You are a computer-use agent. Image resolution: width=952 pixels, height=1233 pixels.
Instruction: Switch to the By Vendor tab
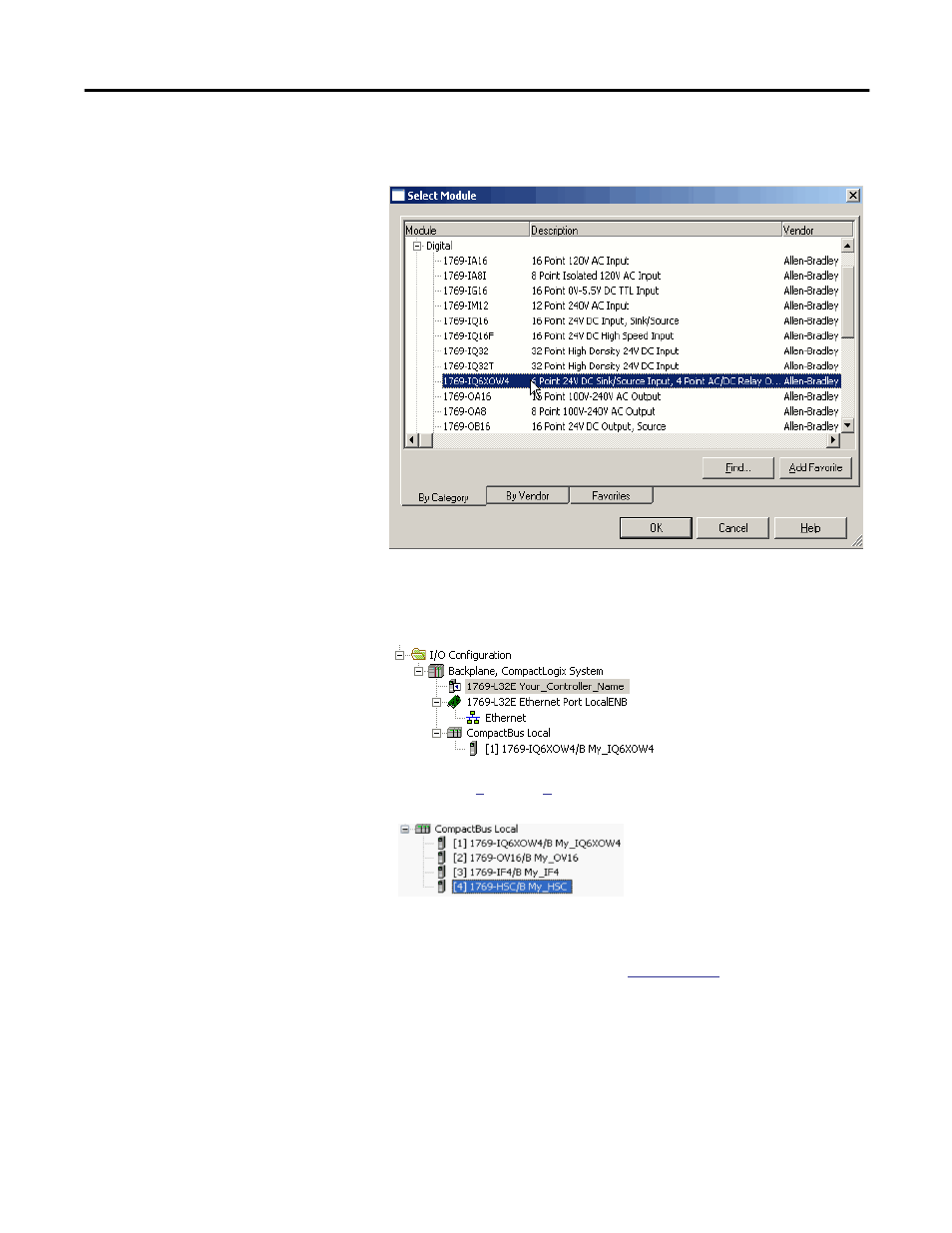click(x=527, y=495)
